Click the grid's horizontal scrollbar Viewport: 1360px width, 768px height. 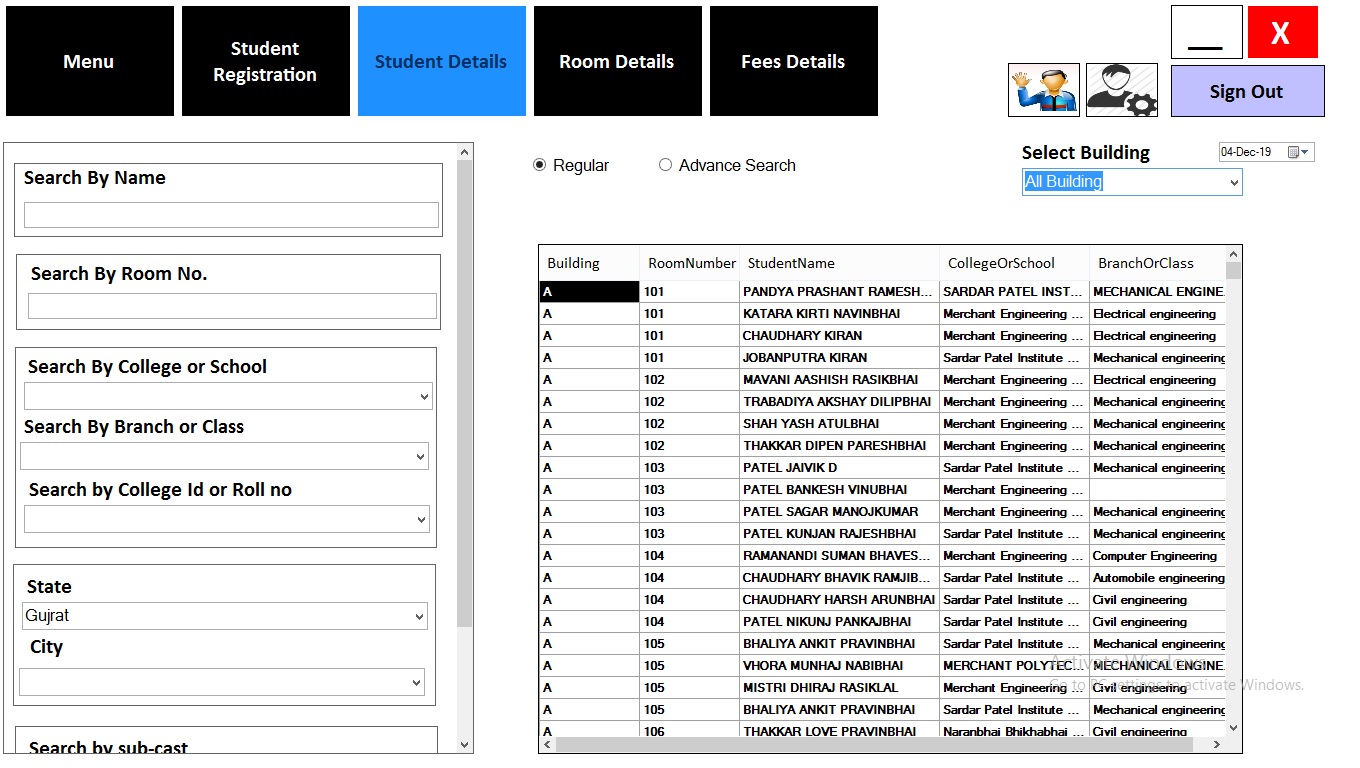(880, 744)
